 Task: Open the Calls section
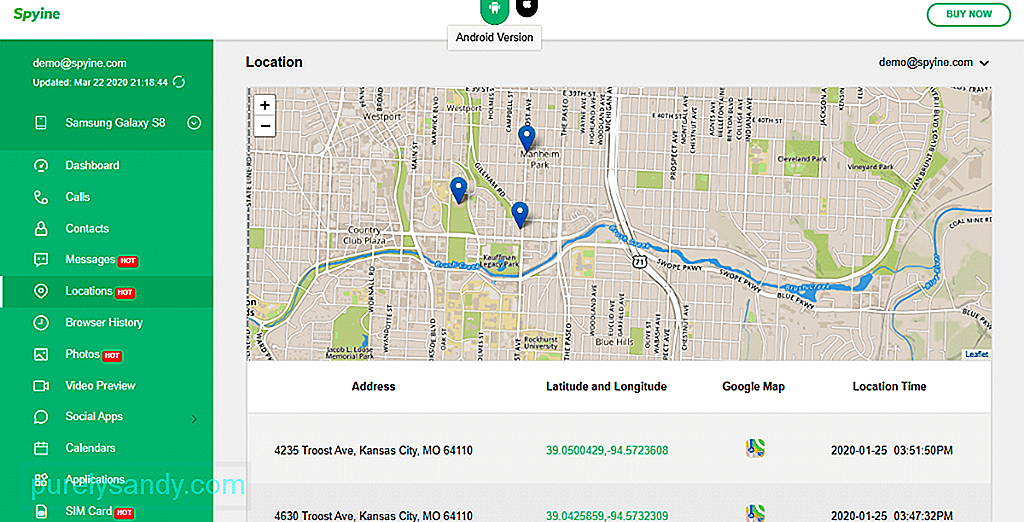[78, 197]
